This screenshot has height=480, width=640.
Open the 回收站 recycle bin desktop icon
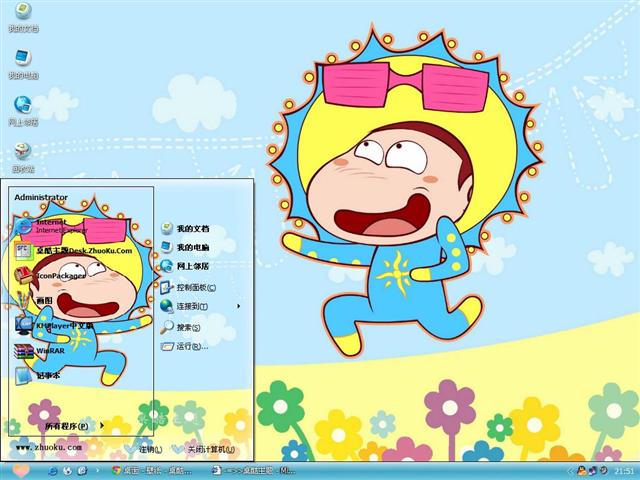pyautogui.click(x=23, y=158)
